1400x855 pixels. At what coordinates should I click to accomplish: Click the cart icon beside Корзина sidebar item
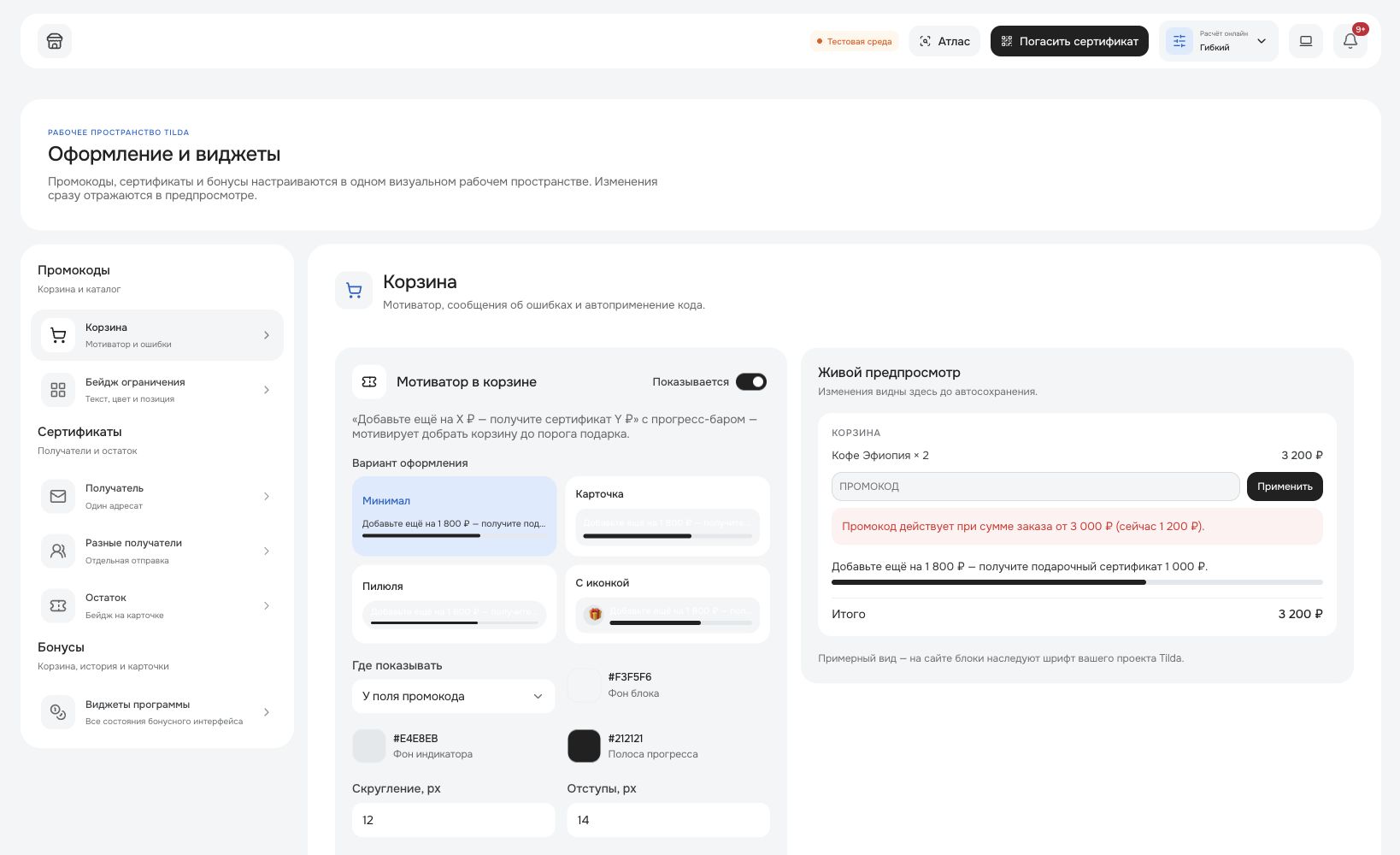[58, 335]
